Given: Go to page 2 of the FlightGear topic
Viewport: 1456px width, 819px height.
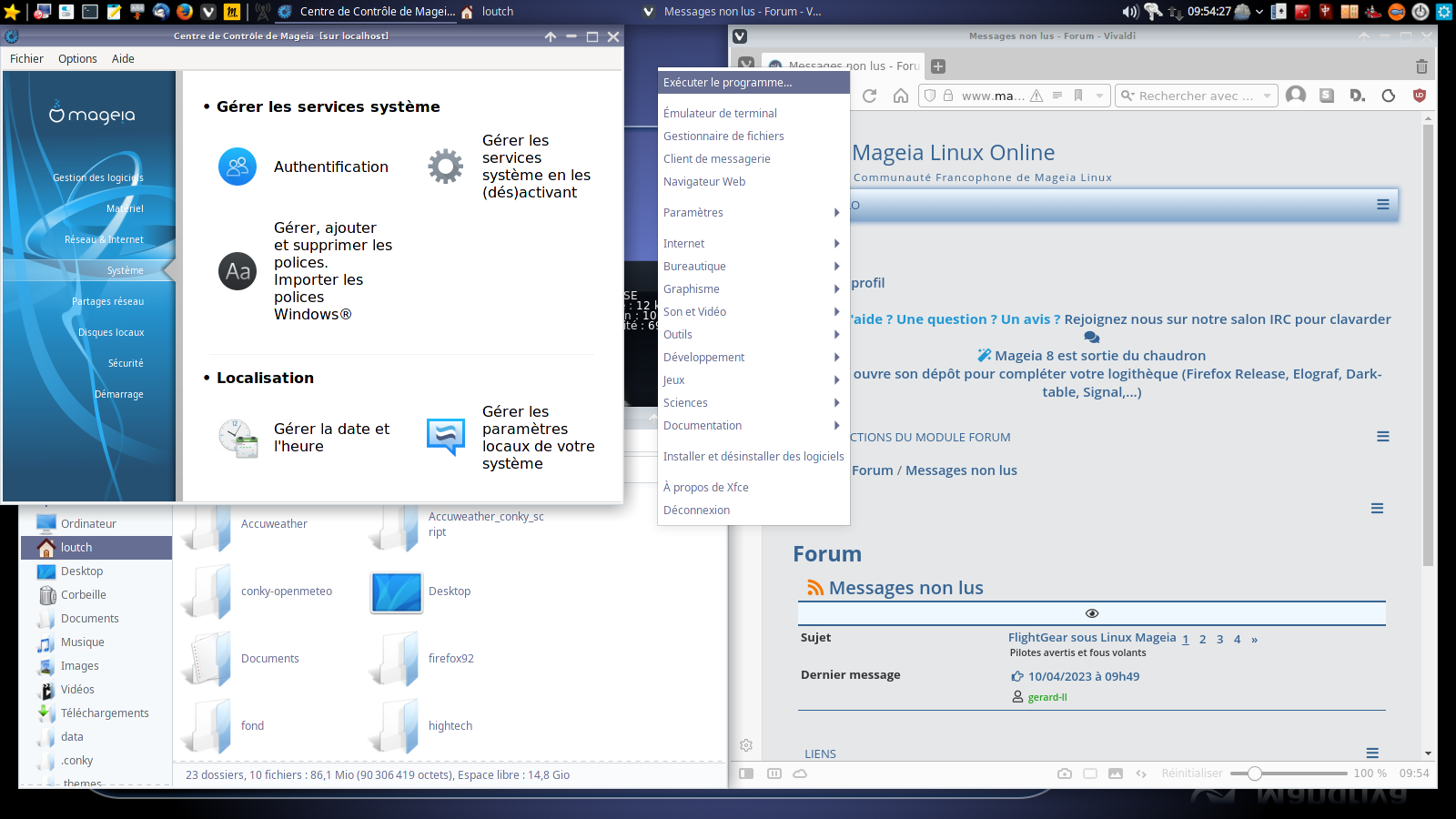Looking at the screenshot, I should pyautogui.click(x=1202, y=639).
